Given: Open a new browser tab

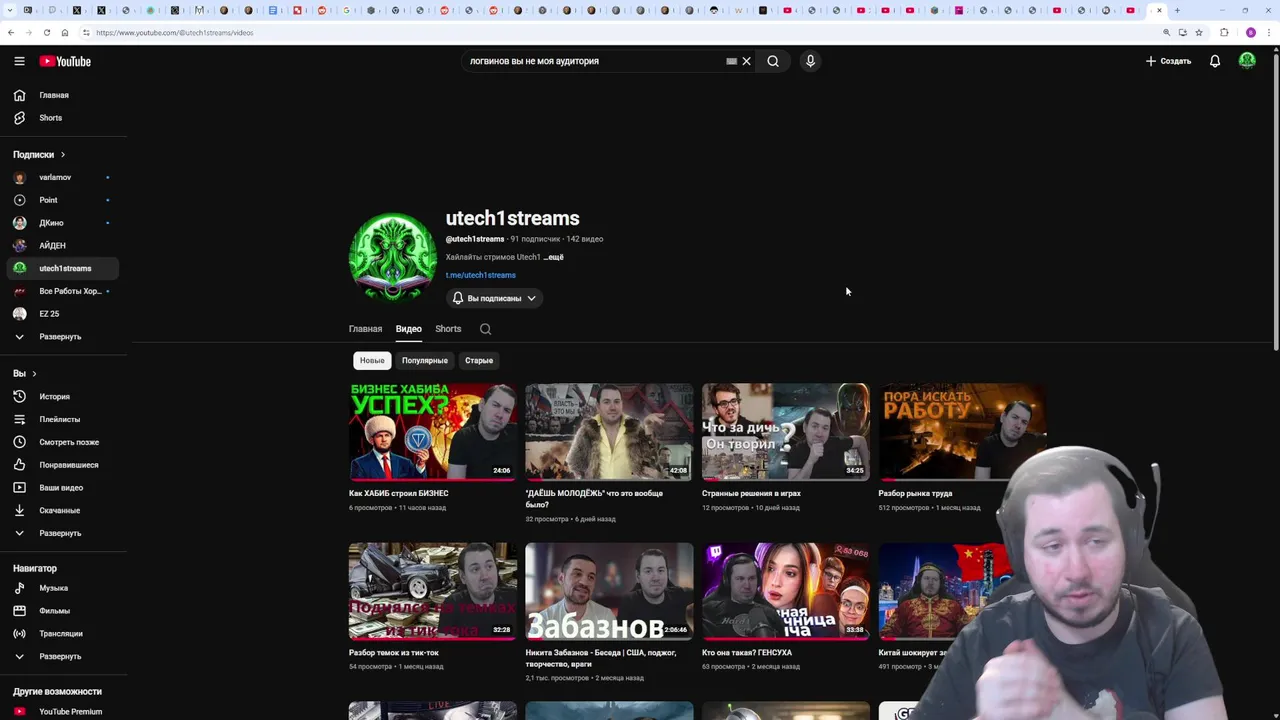Looking at the screenshot, I should [1177, 10].
